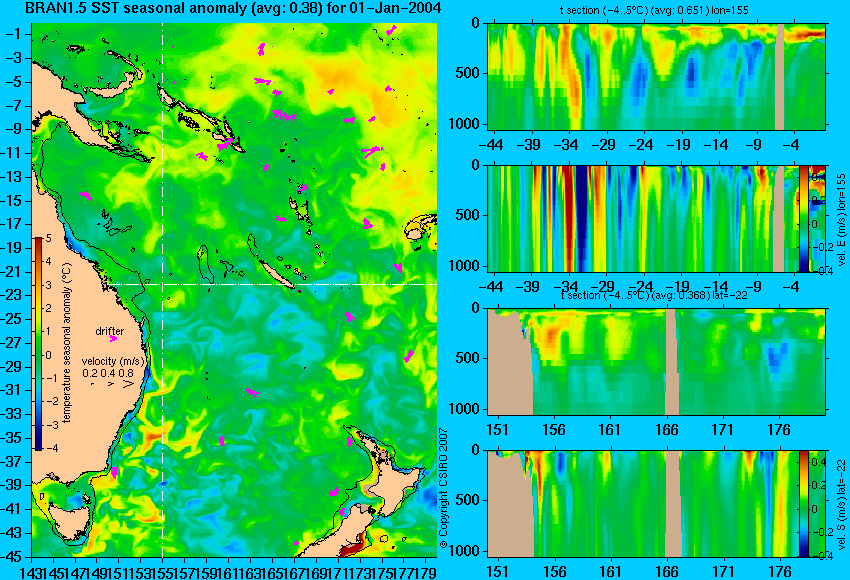Click the BRAN1.5 SST seasonal anomaly title
This screenshot has height=580, width=850.
pyautogui.click(x=234, y=8)
